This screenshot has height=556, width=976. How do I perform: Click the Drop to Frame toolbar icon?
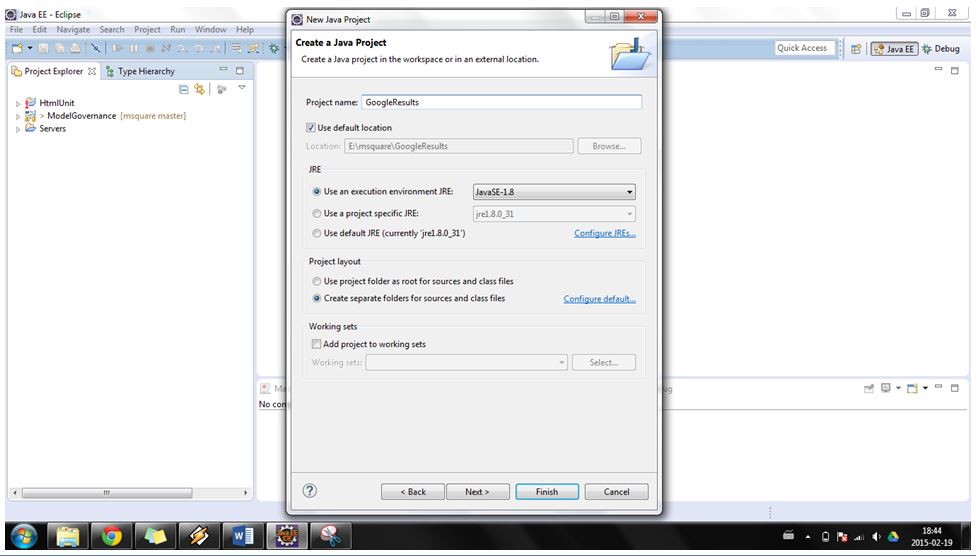coord(237,48)
